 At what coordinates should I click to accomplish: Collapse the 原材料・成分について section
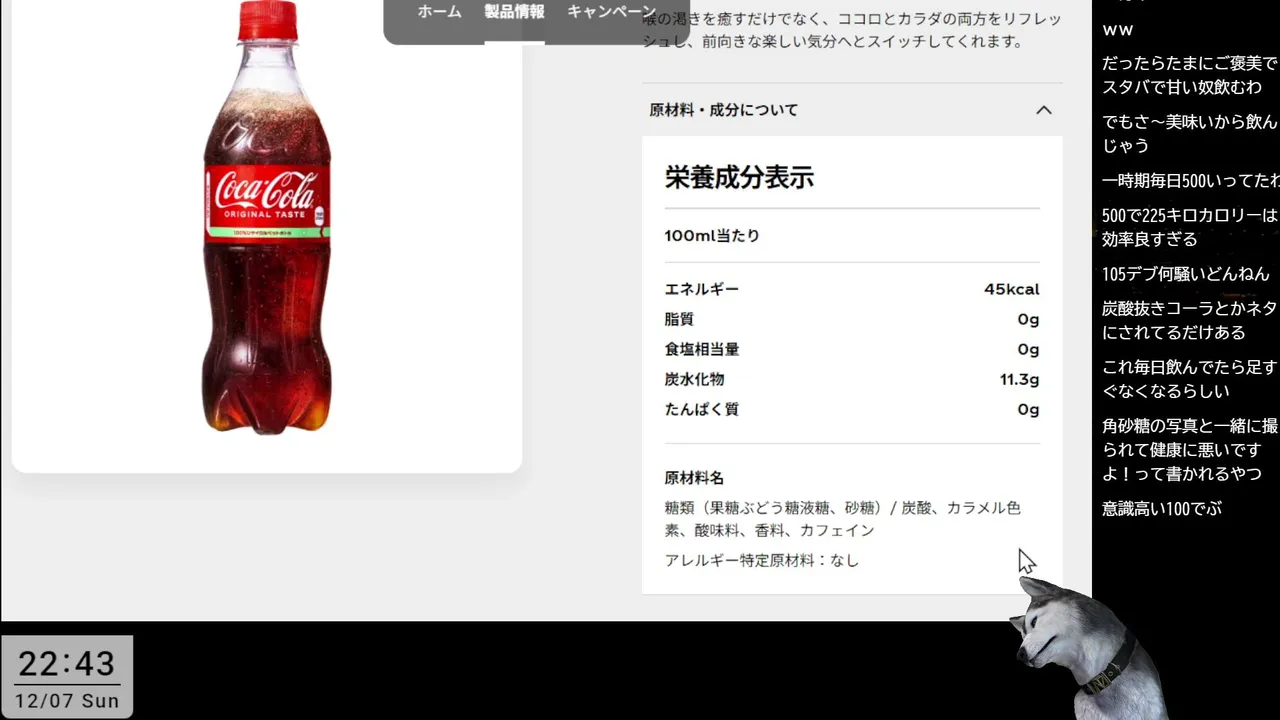[x=852, y=110]
